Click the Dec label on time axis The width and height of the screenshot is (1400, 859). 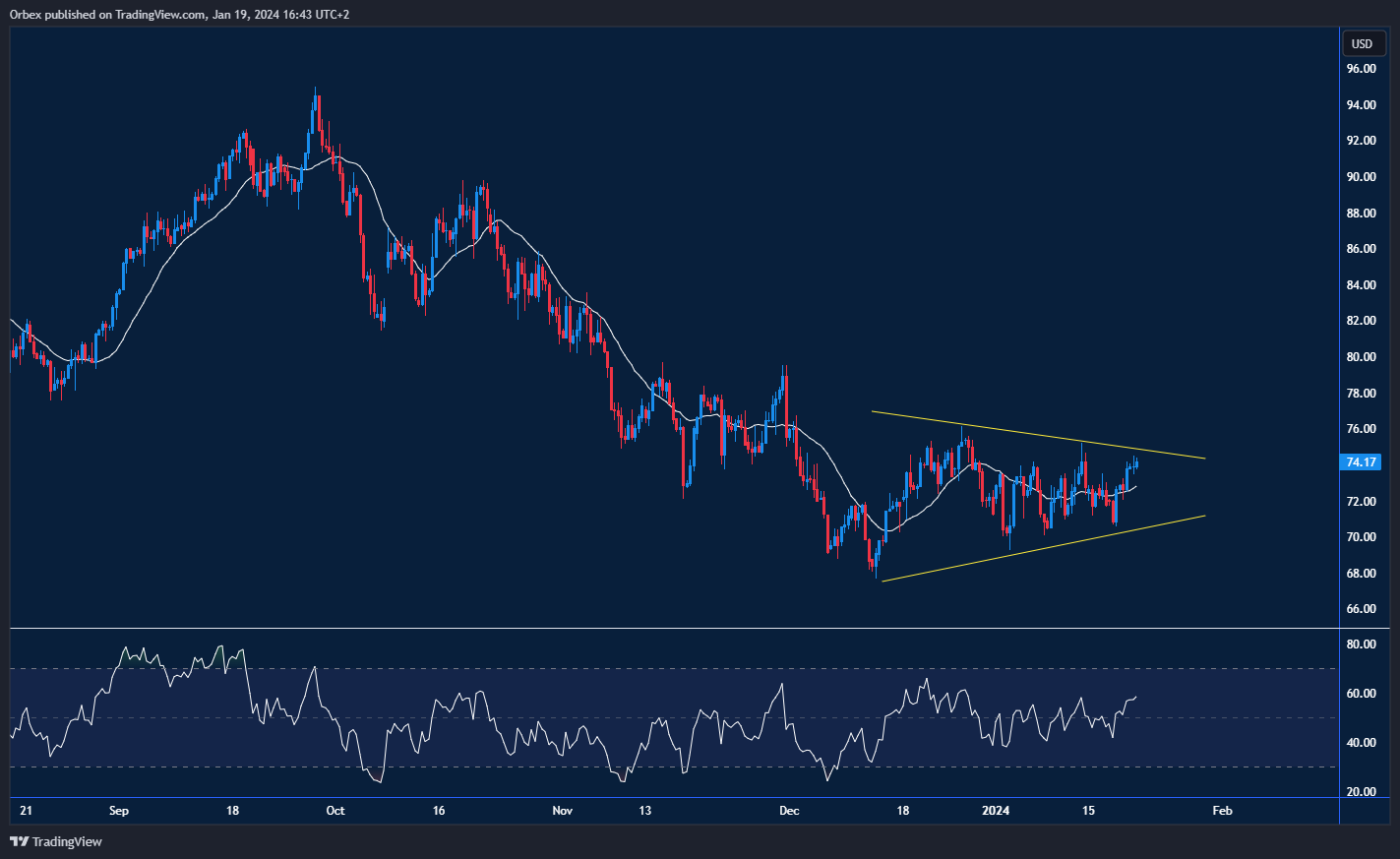click(789, 811)
